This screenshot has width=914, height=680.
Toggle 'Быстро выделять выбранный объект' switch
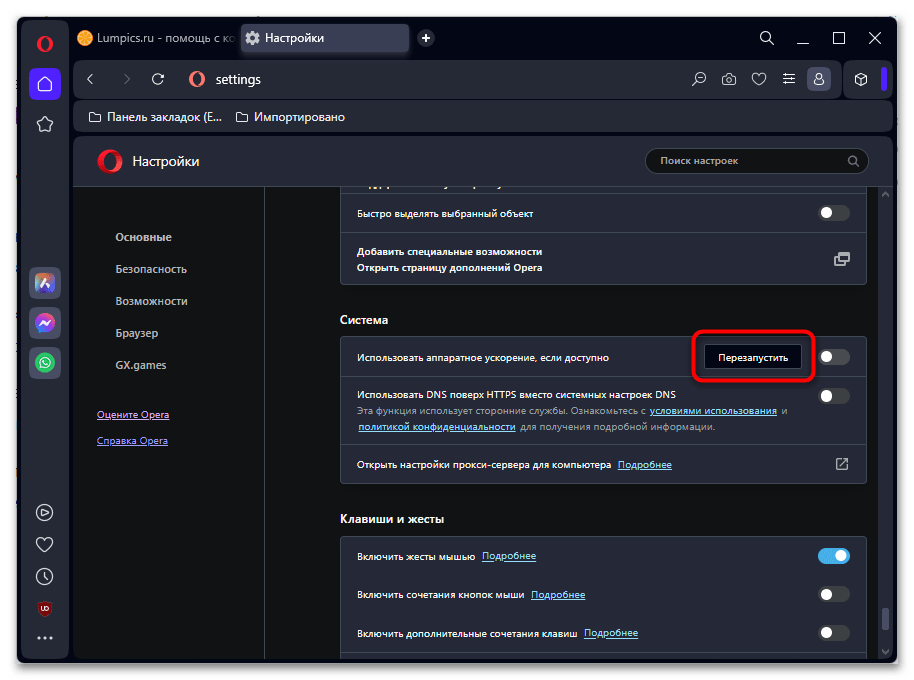coord(834,213)
